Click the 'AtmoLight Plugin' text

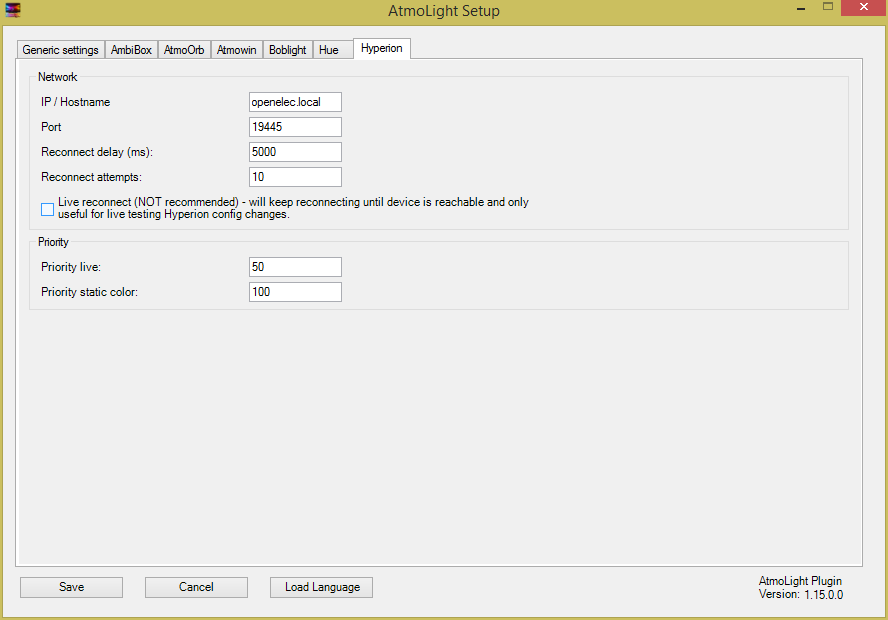800,581
